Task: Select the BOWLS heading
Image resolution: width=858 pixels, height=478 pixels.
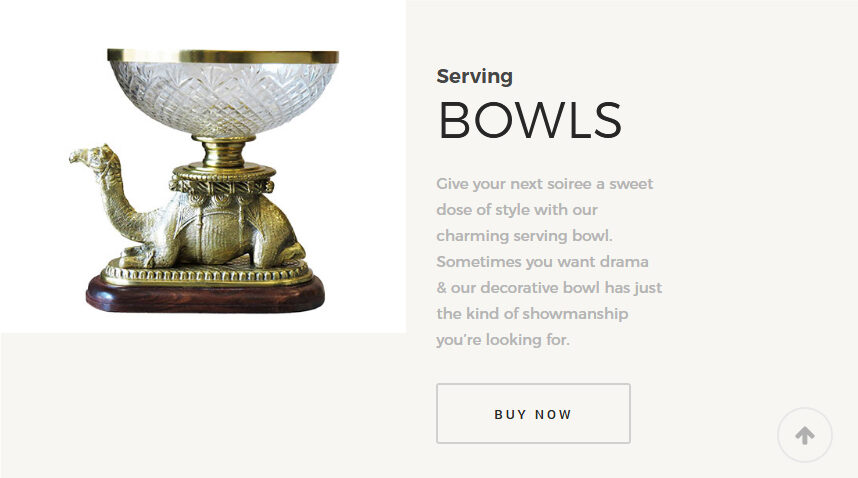Action: tap(530, 121)
